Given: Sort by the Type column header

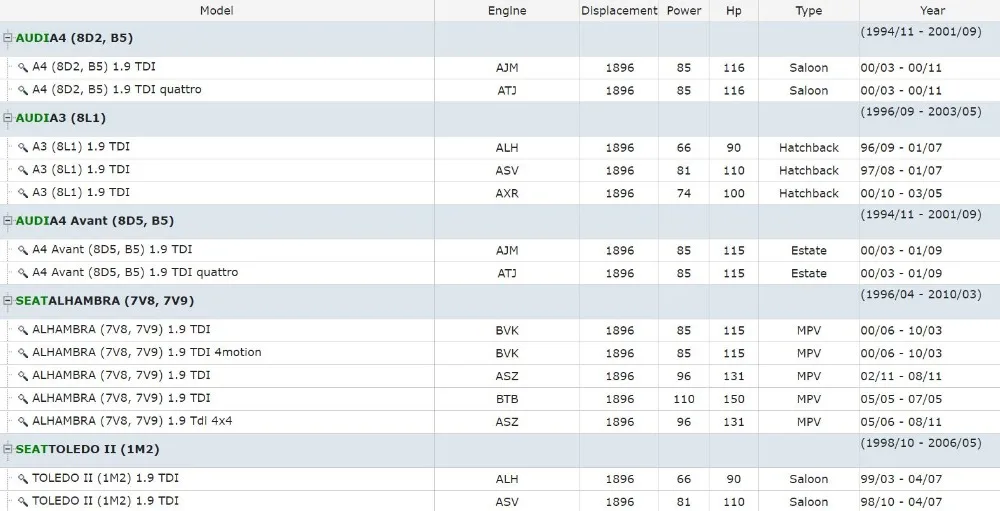Looking at the screenshot, I should click(x=809, y=11).
